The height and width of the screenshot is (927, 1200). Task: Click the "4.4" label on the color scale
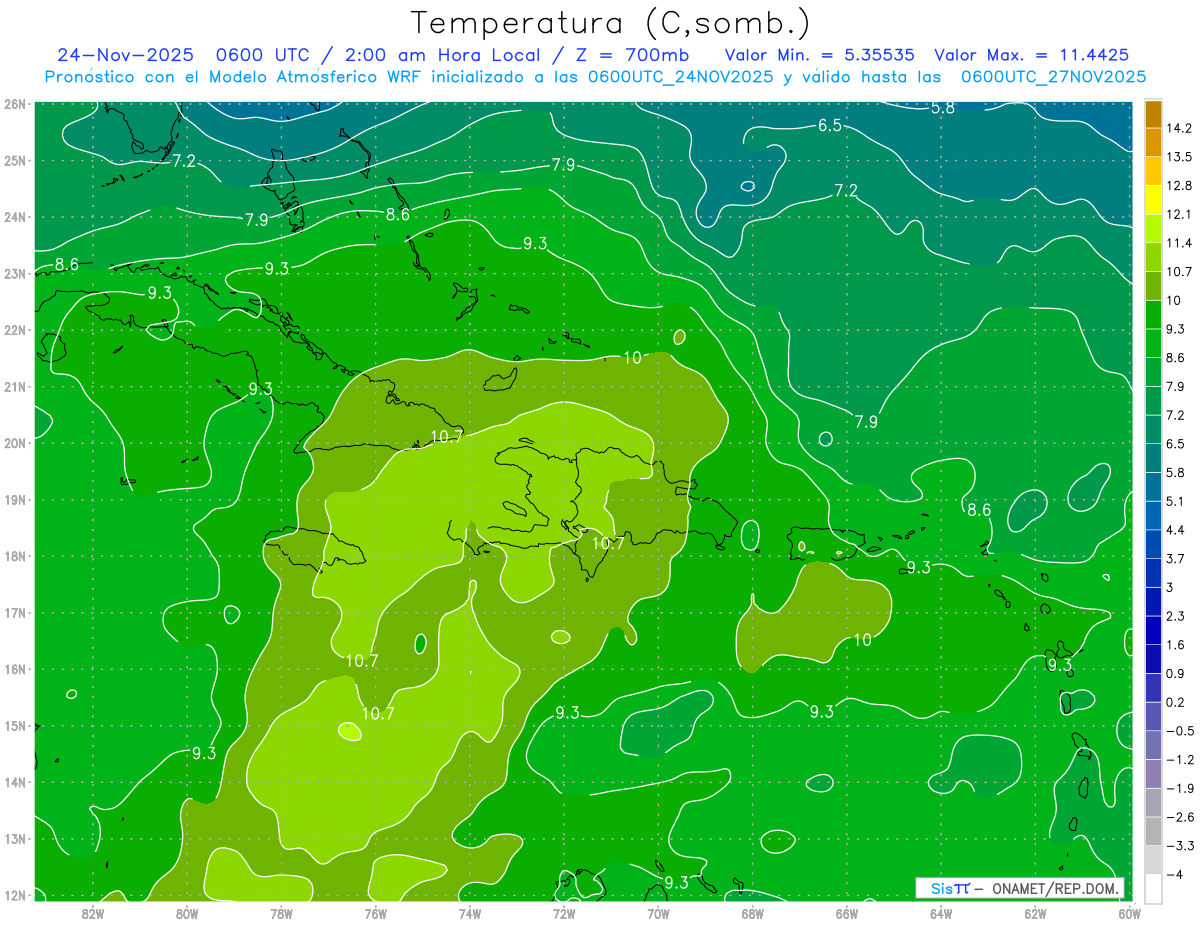pos(1176,530)
